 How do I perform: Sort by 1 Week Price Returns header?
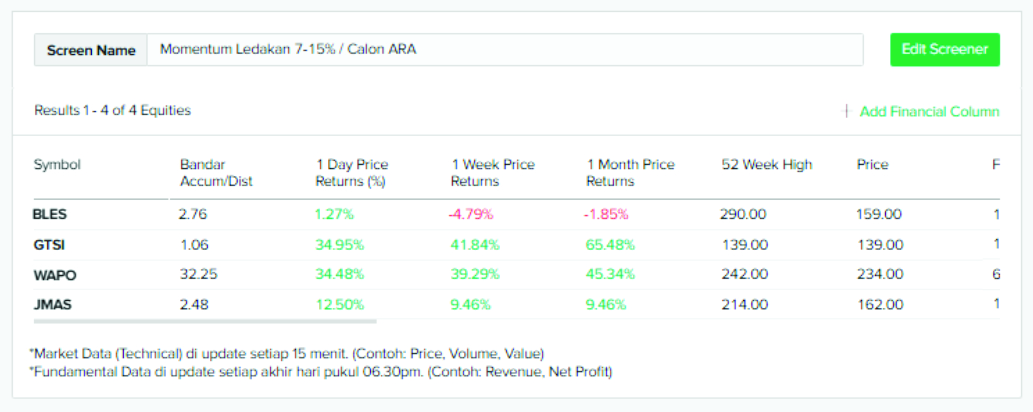pos(493,173)
